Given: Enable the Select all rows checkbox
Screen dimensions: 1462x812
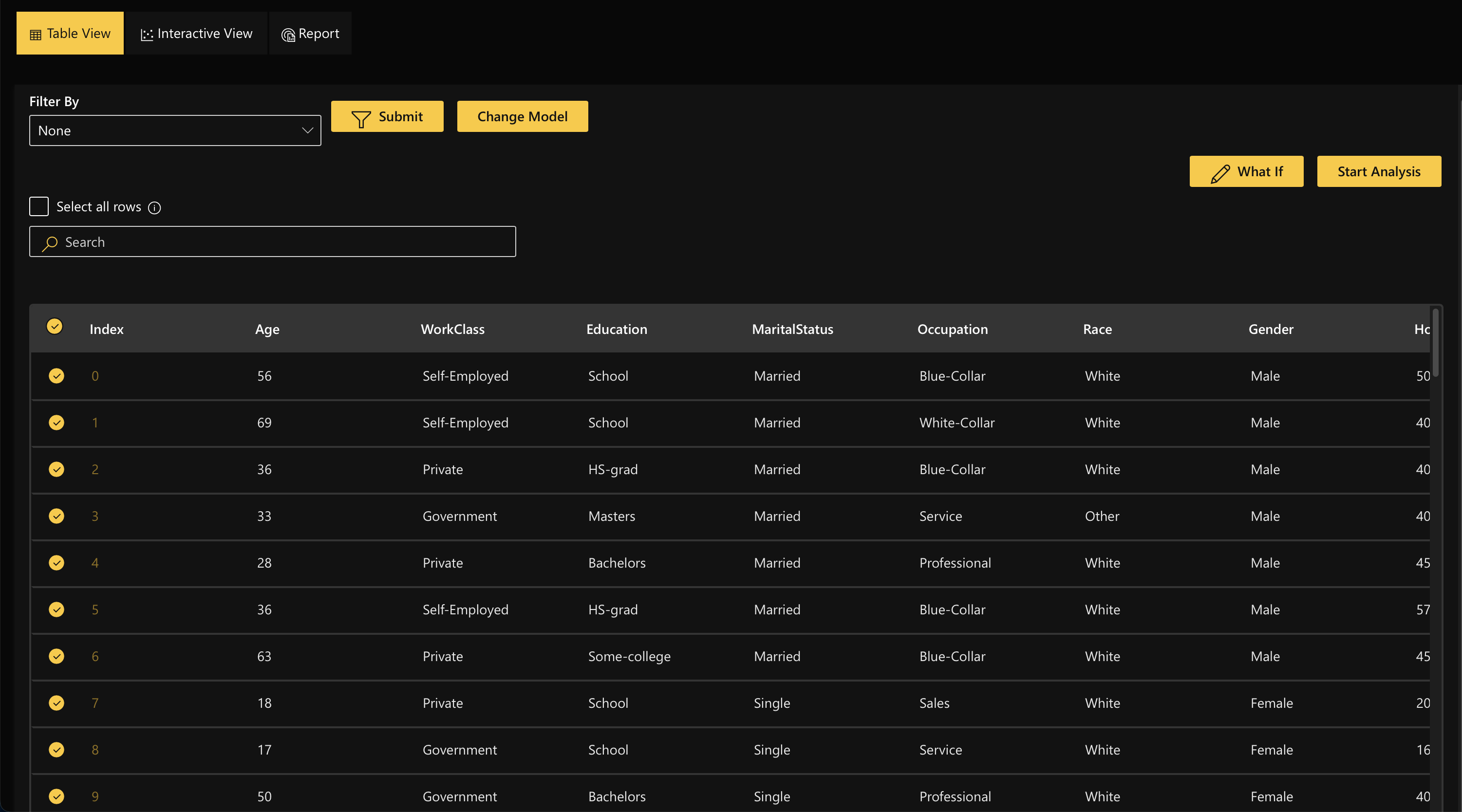Looking at the screenshot, I should 39,206.
